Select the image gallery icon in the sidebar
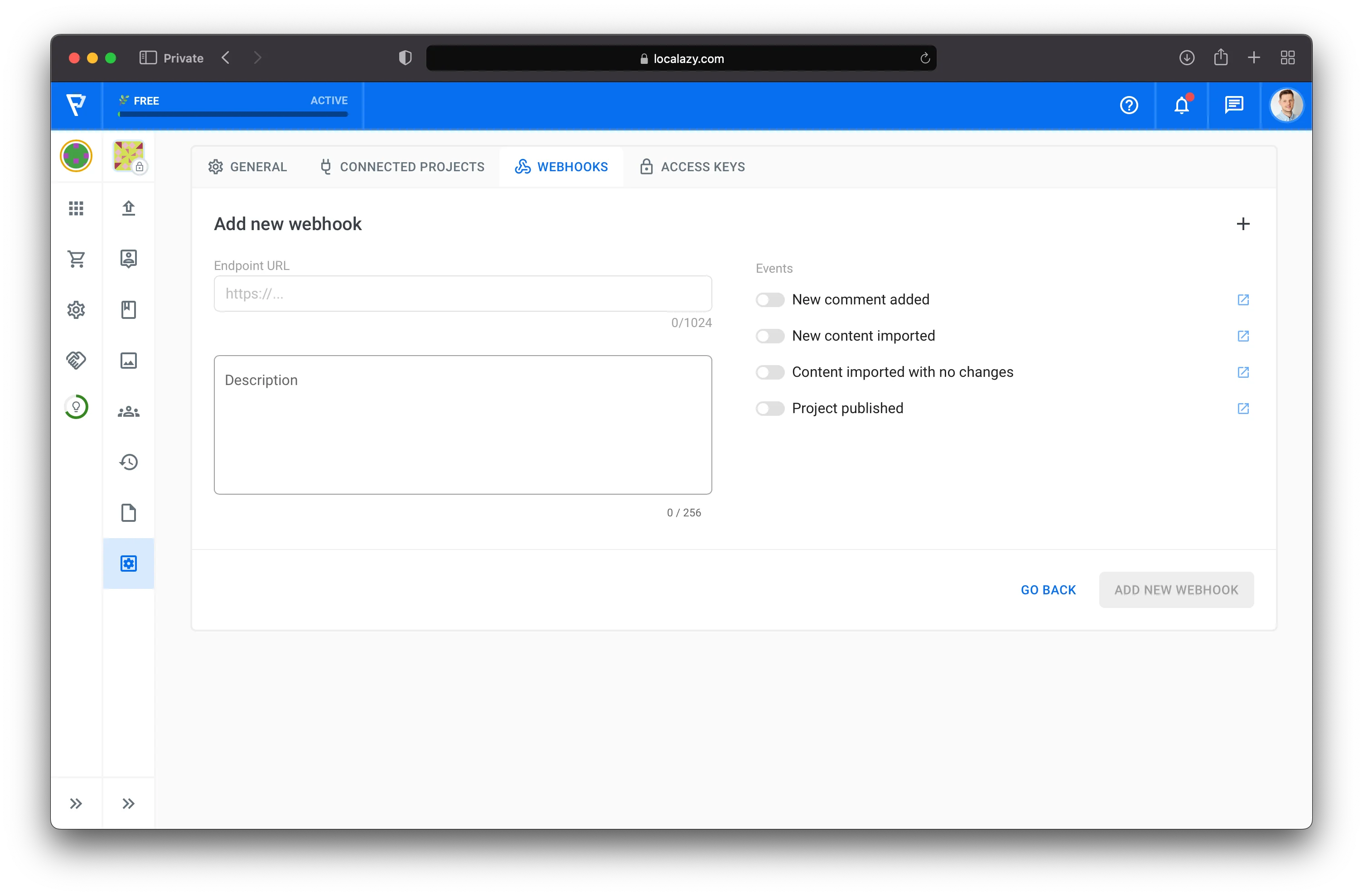1363x896 pixels. pos(128,360)
